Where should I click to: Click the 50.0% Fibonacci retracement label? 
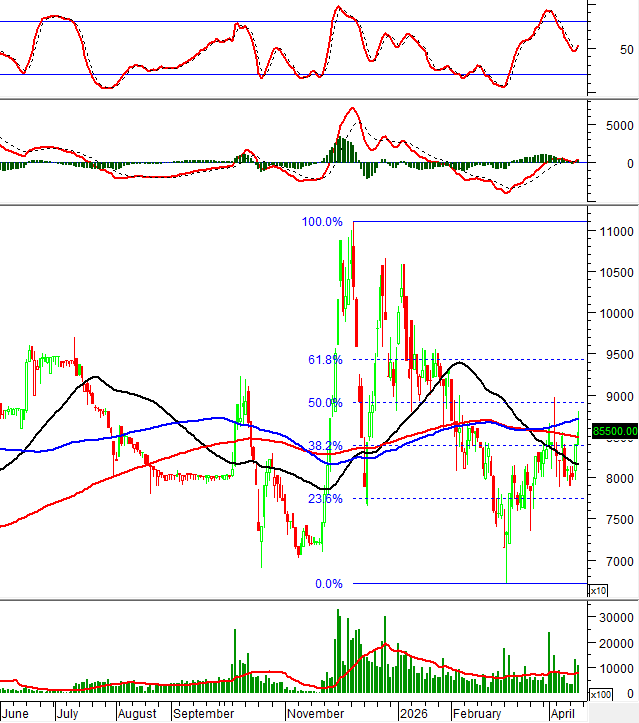click(x=326, y=403)
